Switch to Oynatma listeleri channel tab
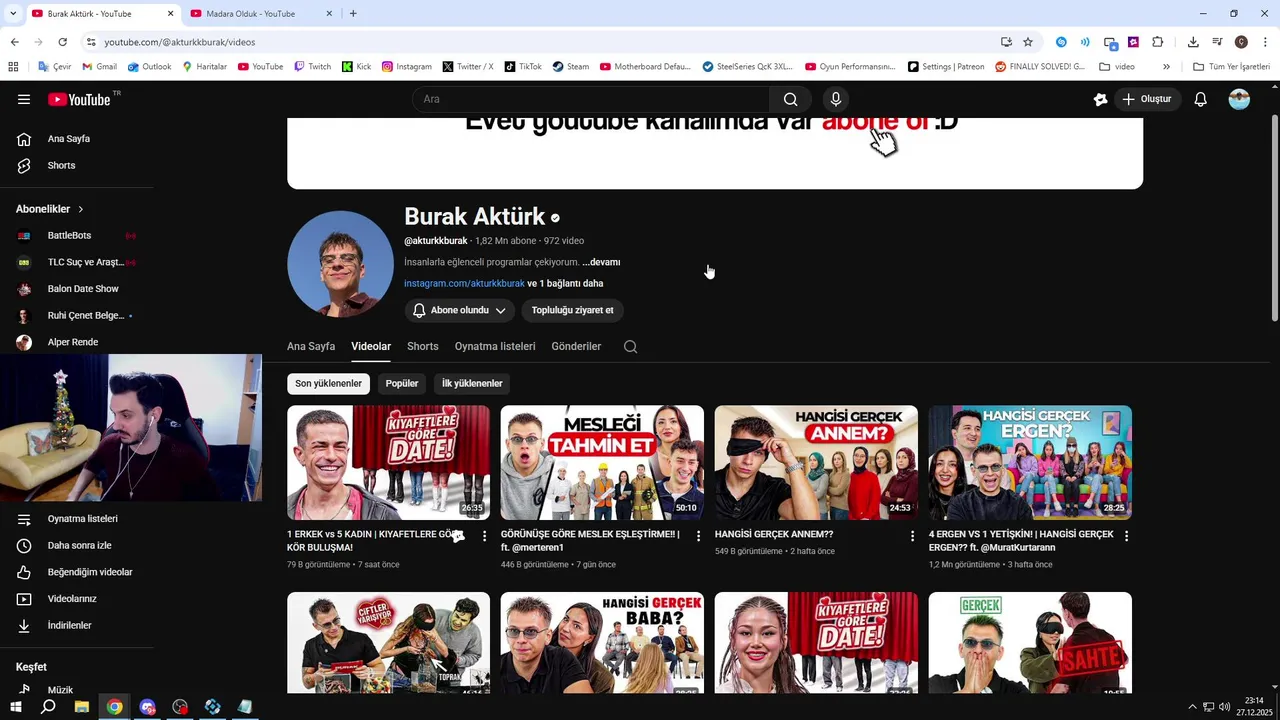The image size is (1280, 720). pyautogui.click(x=495, y=346)
